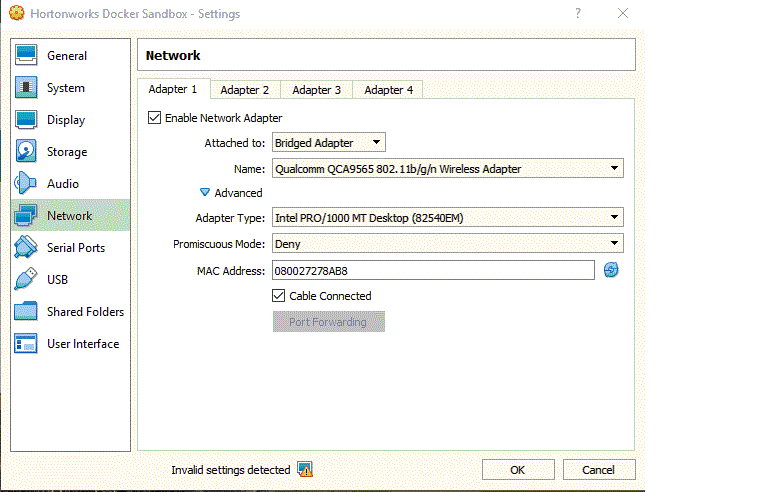Click the Network section heading
768x492 pixels.
(173, 55)
